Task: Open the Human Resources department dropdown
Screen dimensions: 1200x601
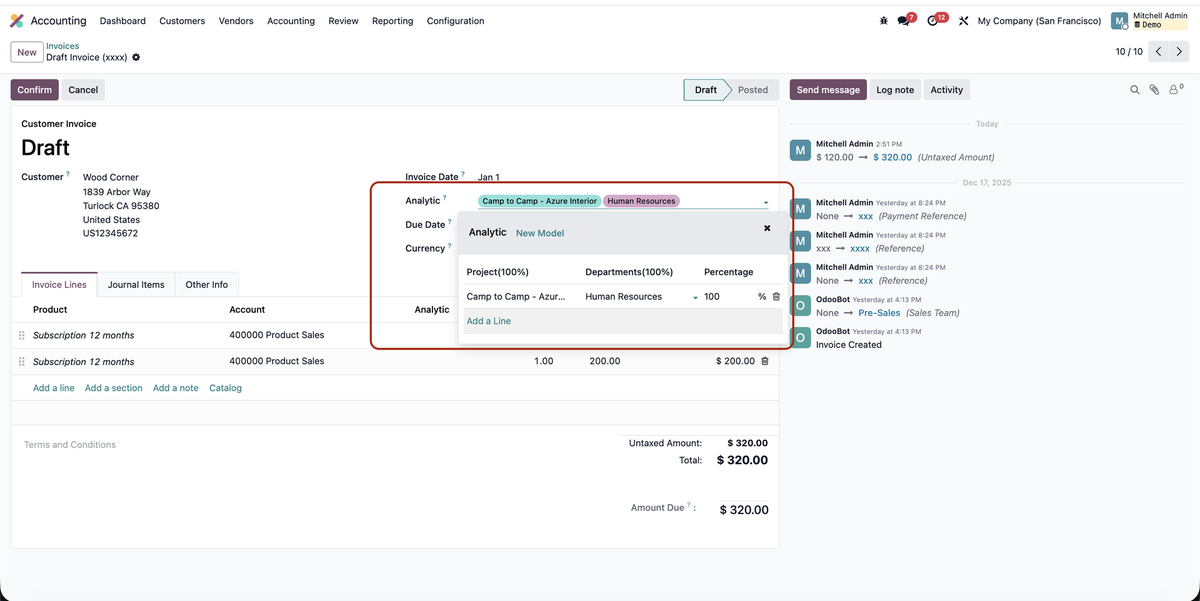Action: 695,297
